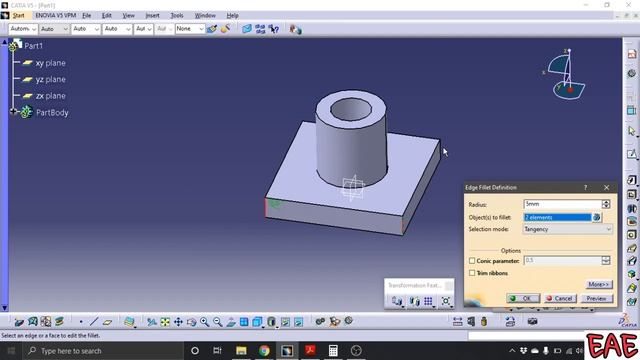Viewport: 640px width, 360px height.
Task: Create a Point with the point tool
Action: [81, 322]
